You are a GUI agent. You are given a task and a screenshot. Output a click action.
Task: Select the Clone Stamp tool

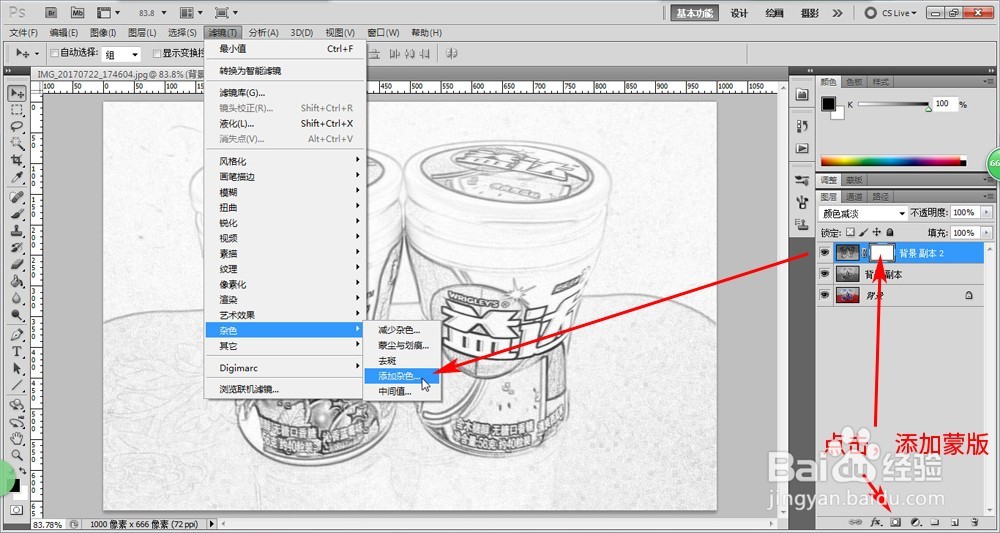pyautogui.click(x=17, y=230)
